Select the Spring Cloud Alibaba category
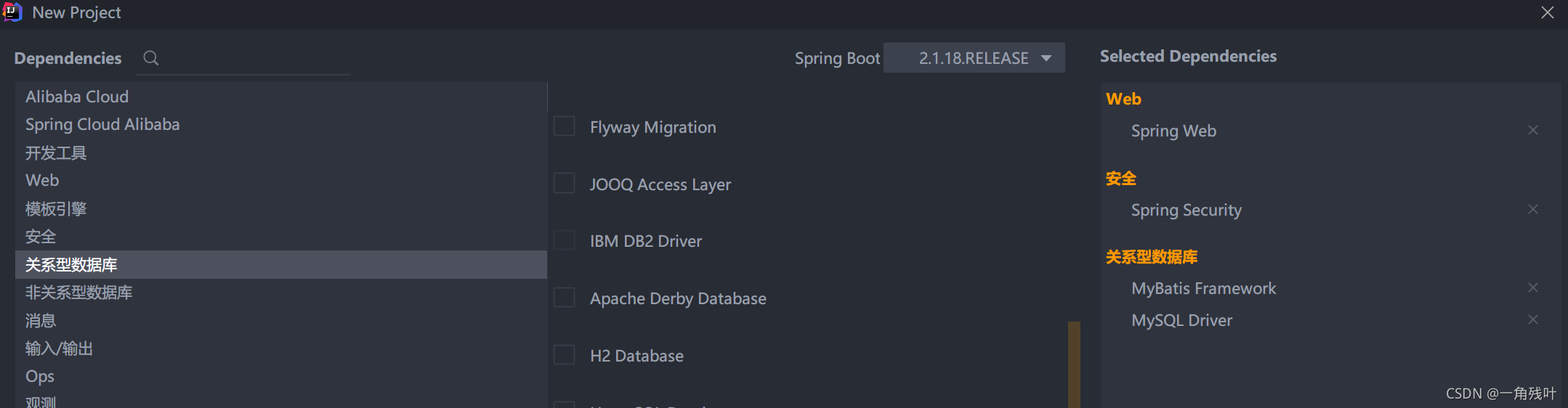 click(281, 124)
